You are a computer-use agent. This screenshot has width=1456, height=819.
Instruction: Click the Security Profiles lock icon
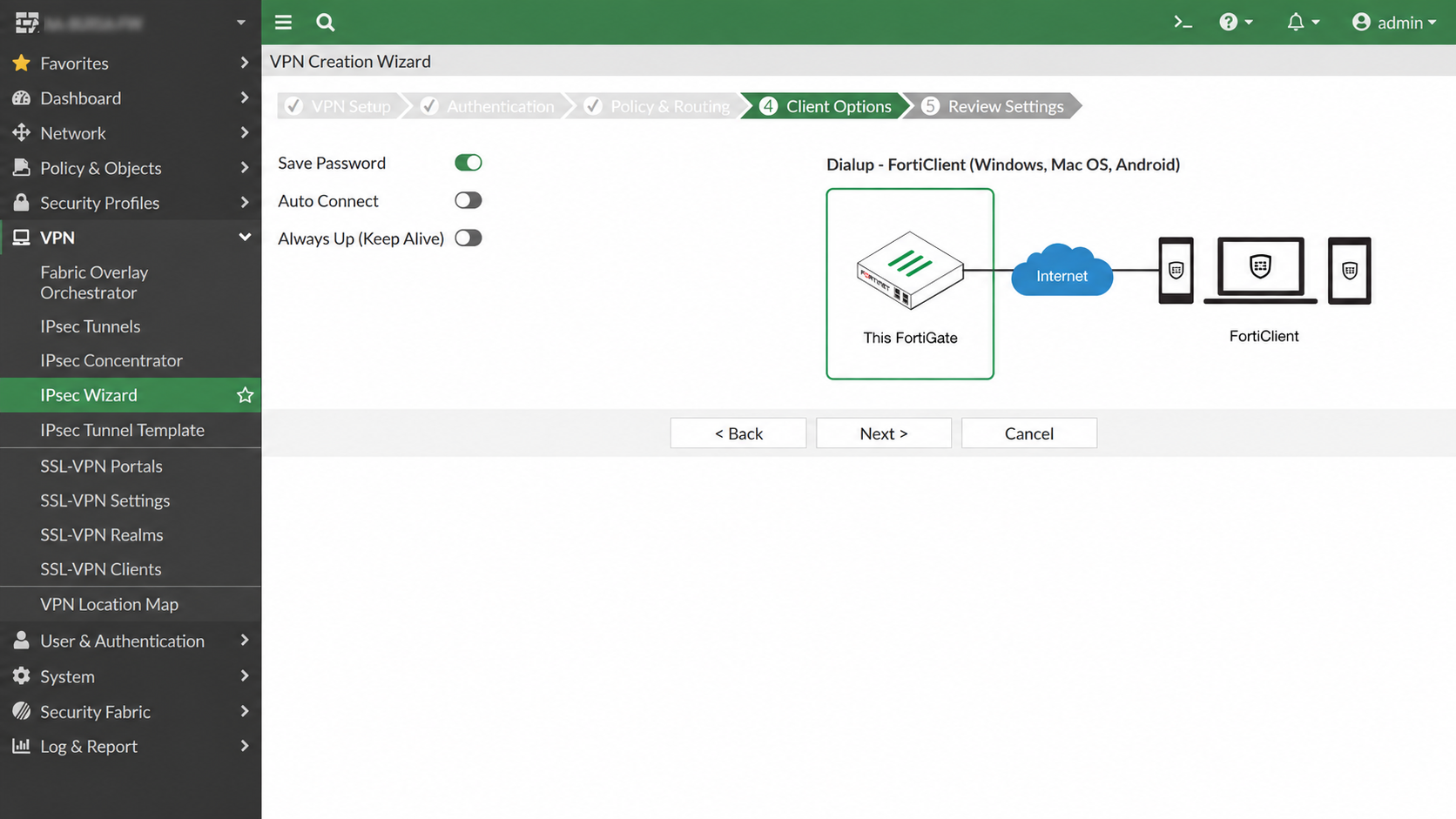22,202
